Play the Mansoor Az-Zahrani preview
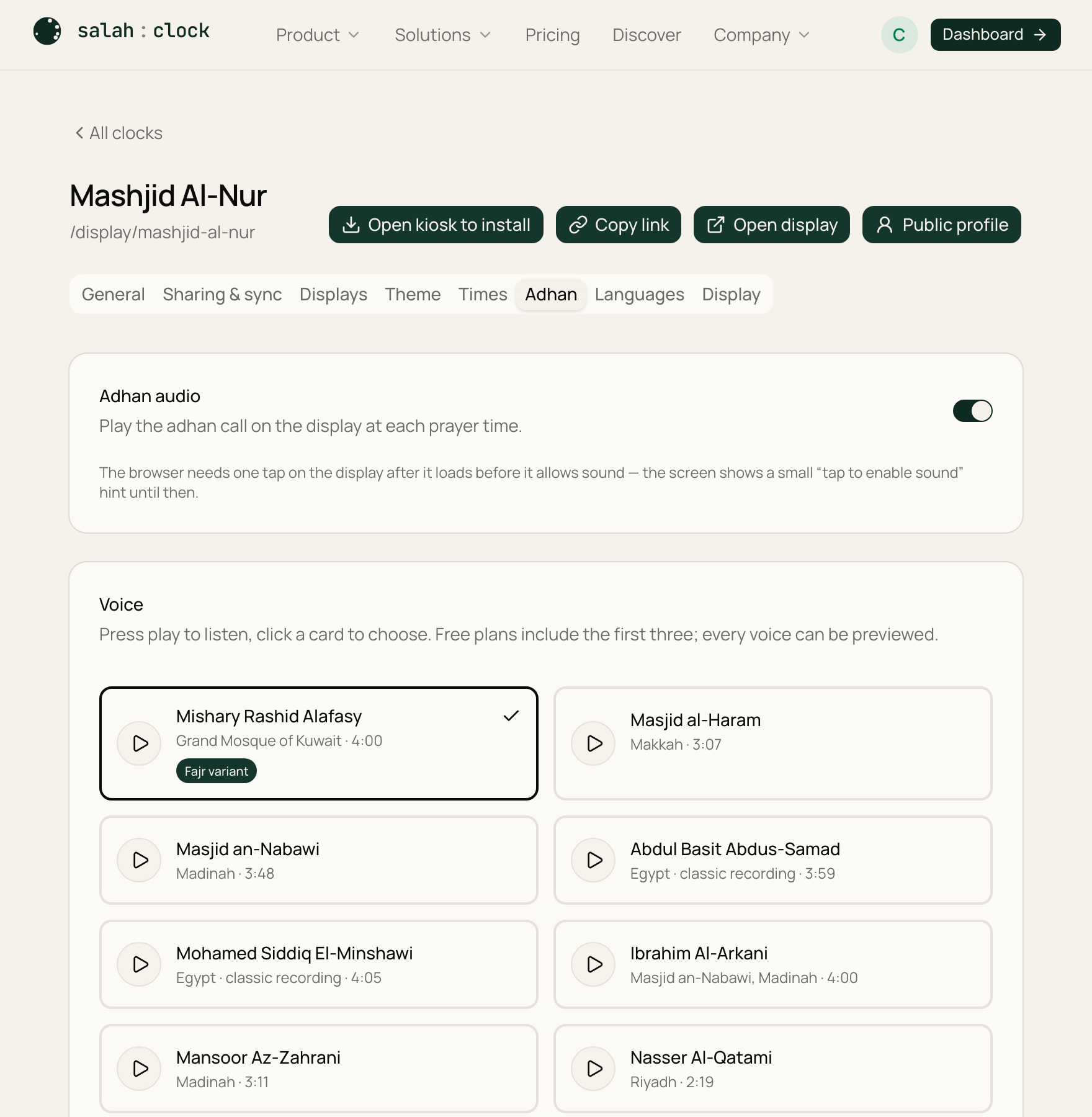Screen dimensions: 1092x1117 click(x=140, y=1069)
